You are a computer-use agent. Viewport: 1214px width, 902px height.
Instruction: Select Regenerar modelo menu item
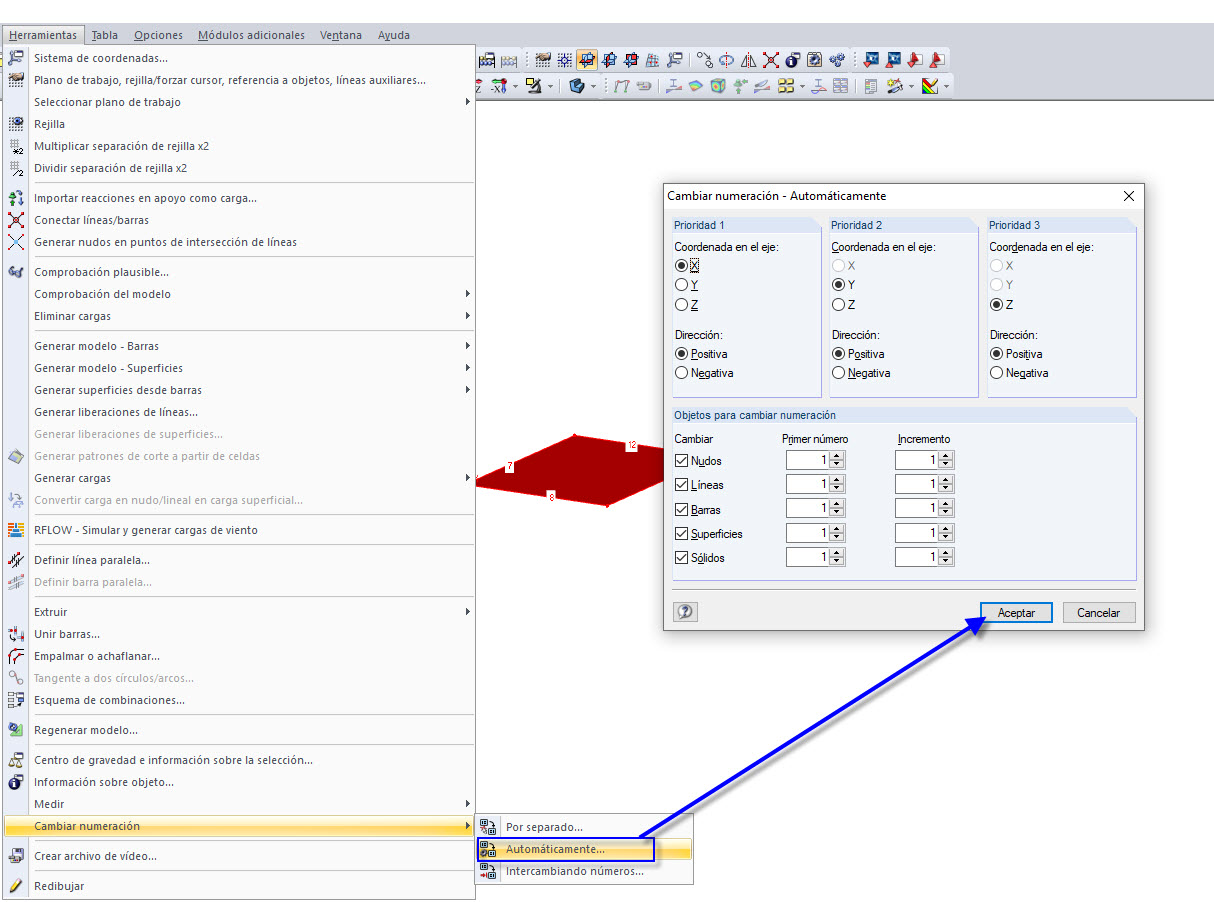[240, 730]
